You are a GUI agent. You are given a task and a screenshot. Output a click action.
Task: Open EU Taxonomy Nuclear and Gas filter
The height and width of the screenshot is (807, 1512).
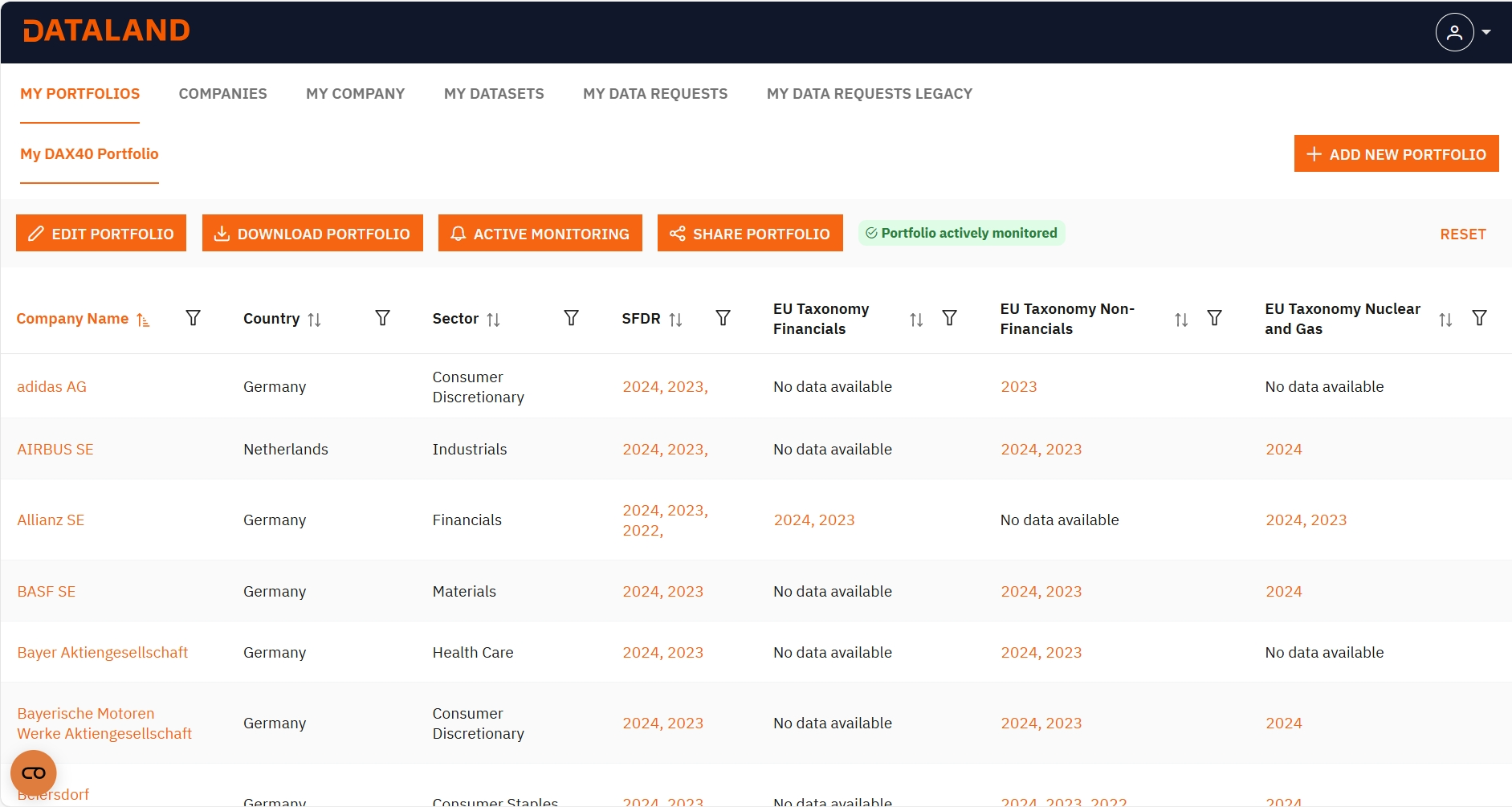click(1479, 318)
